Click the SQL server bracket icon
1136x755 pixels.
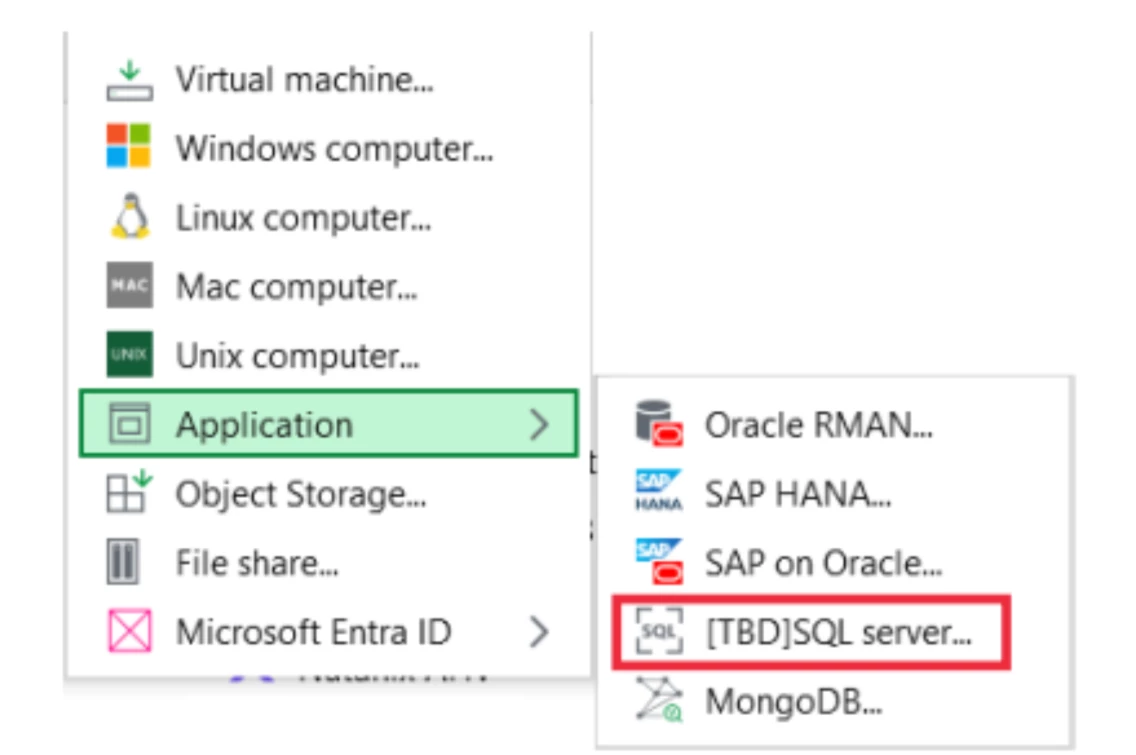(x=659, y=633)
